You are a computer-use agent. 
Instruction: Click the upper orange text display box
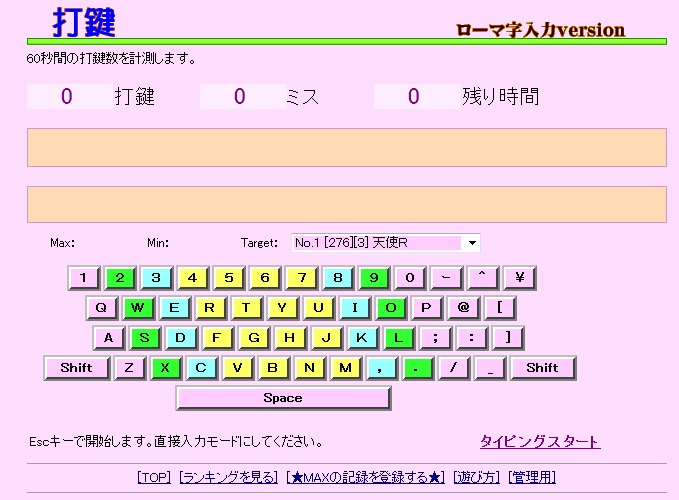[346, 147]
